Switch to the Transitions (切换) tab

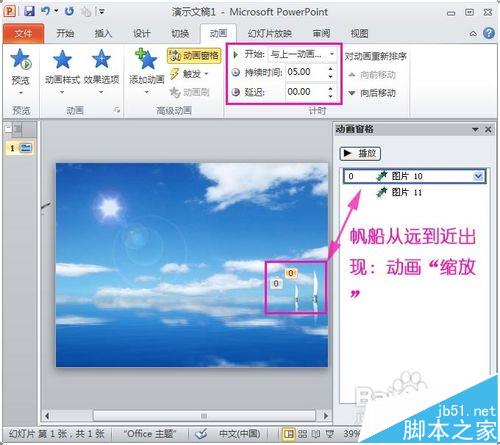pyautogui.click(x=180, y=33)
